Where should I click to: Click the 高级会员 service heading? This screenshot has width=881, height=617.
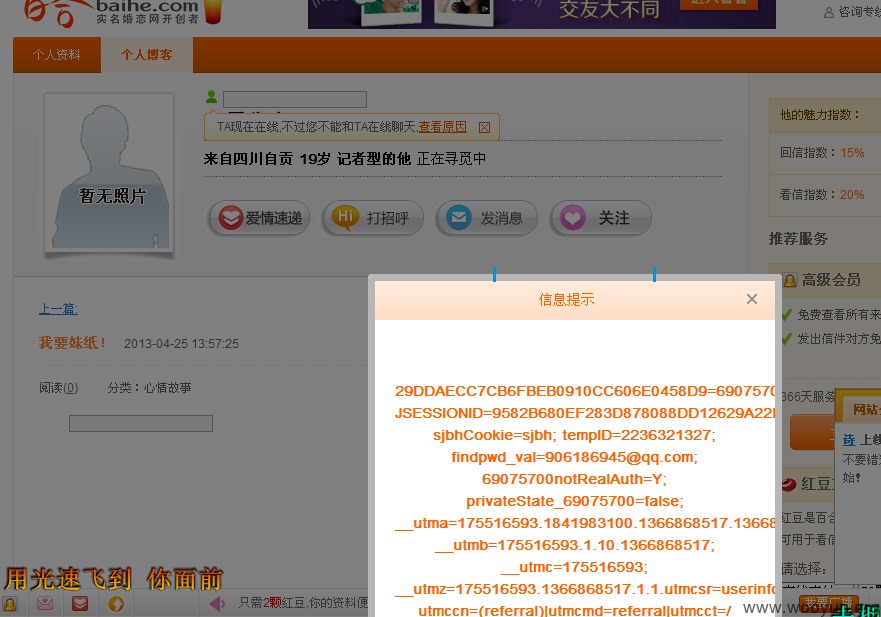point(831,279)
